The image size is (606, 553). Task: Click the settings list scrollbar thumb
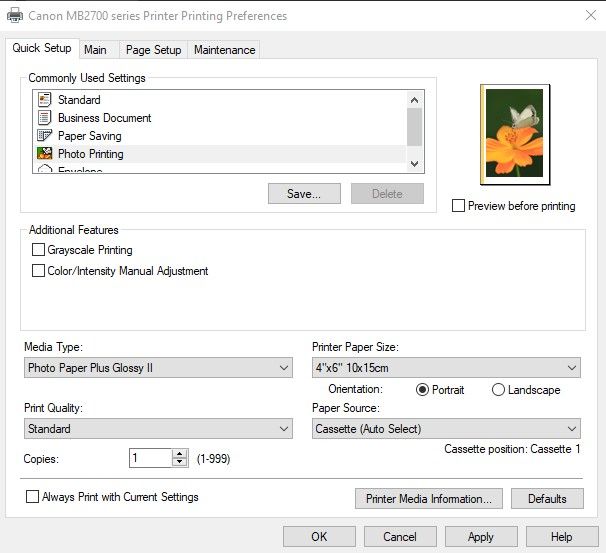(x=414, y=127)
